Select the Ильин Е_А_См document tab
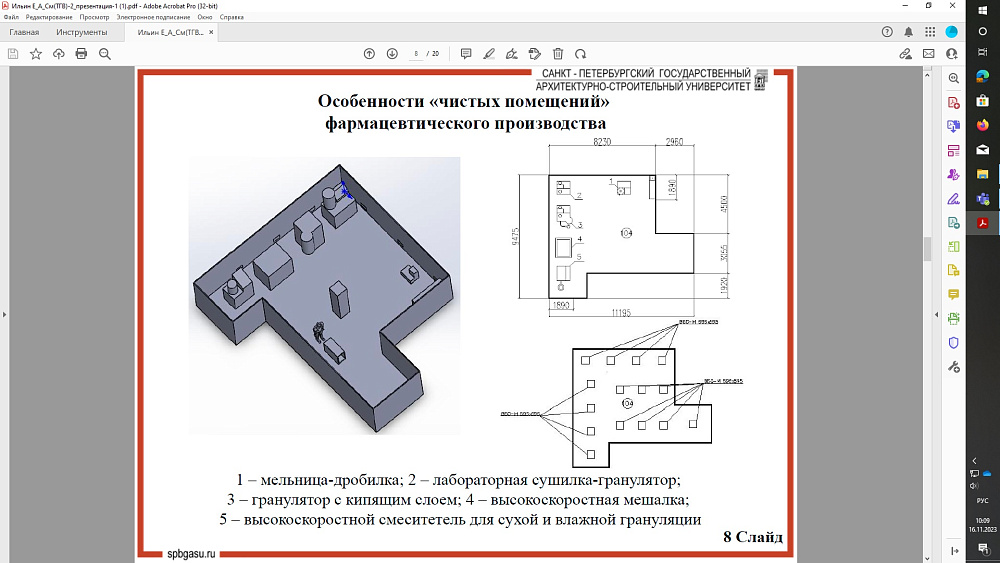Image resolution: width=1000 pixels, height=563 pixels. [x=170, y=32]
